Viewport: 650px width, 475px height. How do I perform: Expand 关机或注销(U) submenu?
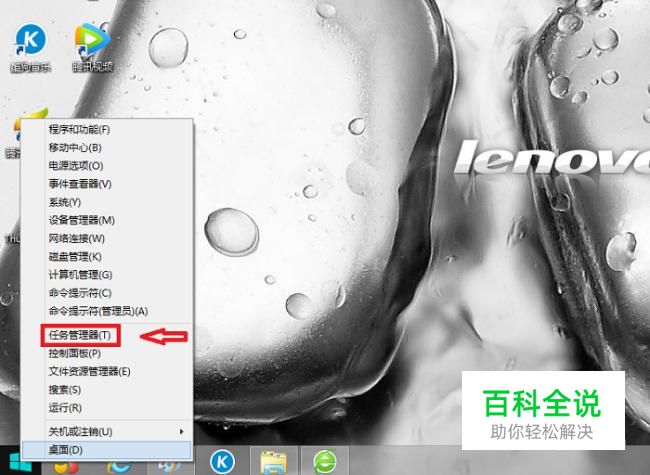coord(107,431)
